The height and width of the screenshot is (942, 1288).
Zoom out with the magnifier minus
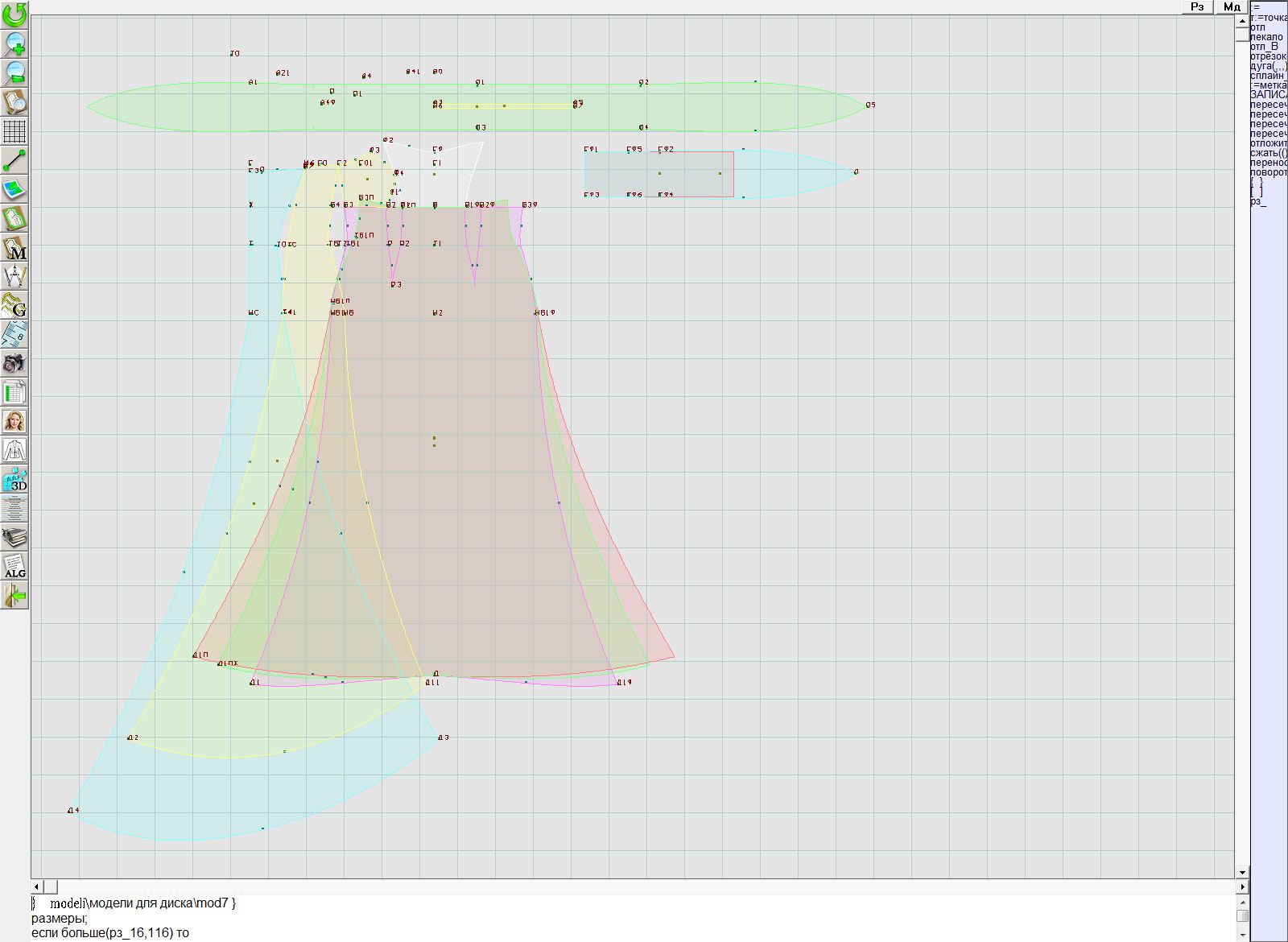pyautogui.click(x=14, y=72)
